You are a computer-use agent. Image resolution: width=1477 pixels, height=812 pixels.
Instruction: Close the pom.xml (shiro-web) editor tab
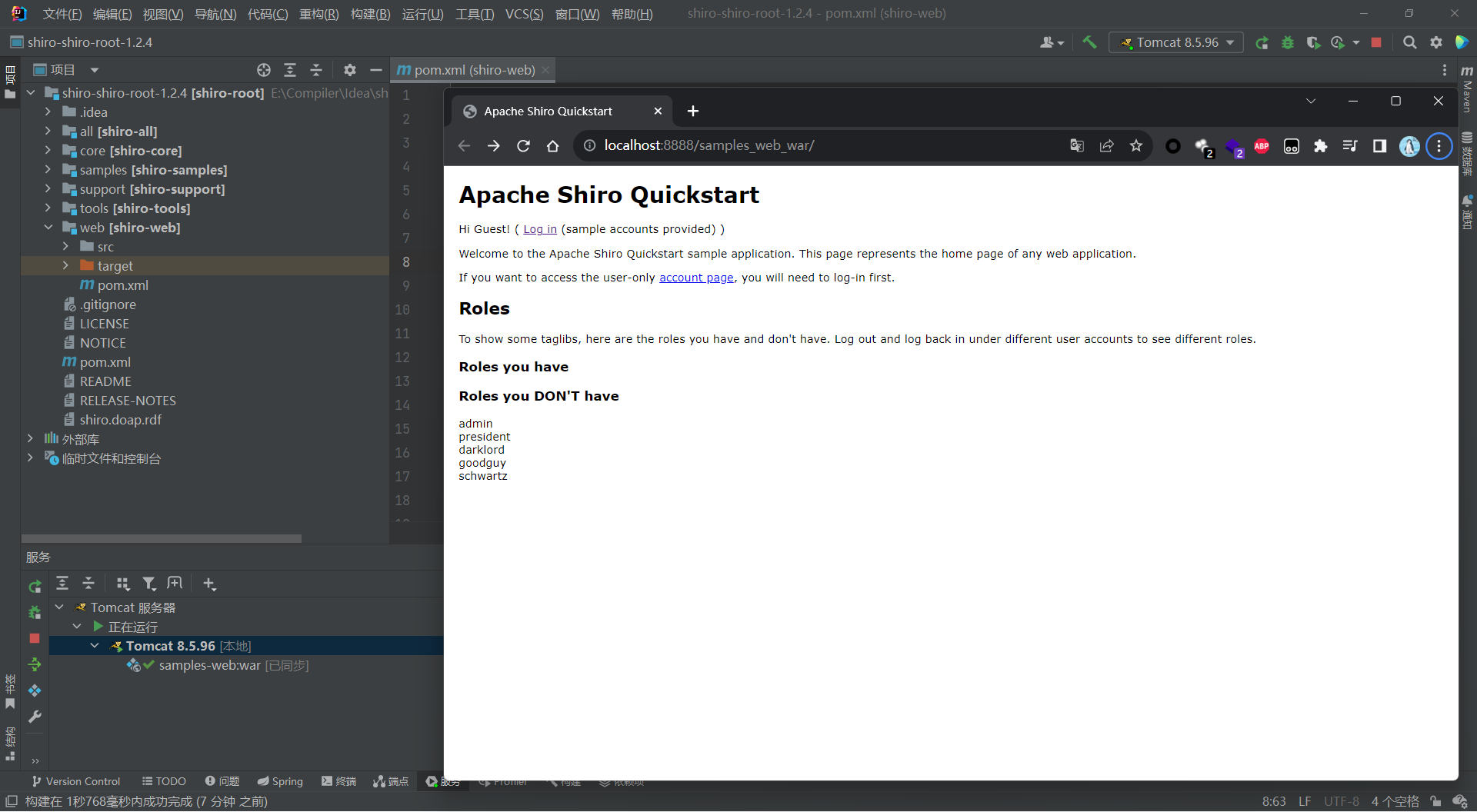point(545,70)
